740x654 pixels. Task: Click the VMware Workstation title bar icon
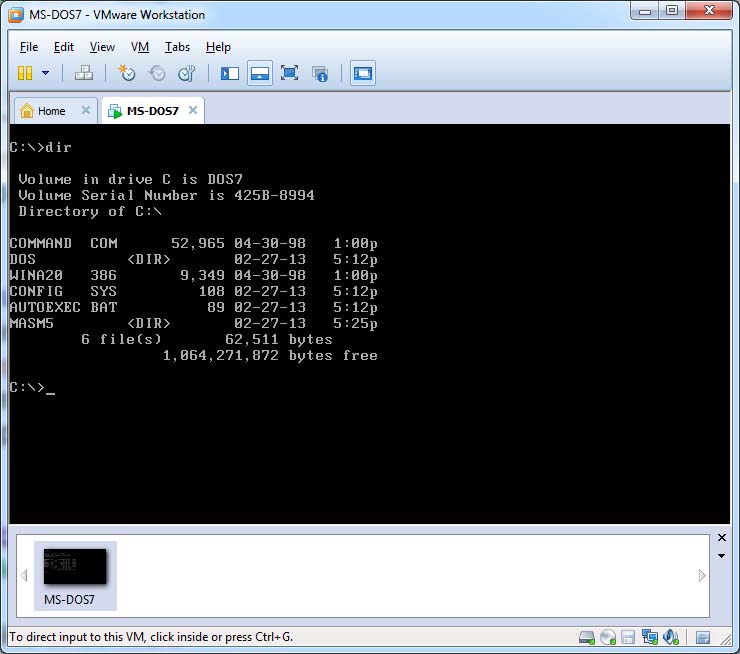pos(16,15)
